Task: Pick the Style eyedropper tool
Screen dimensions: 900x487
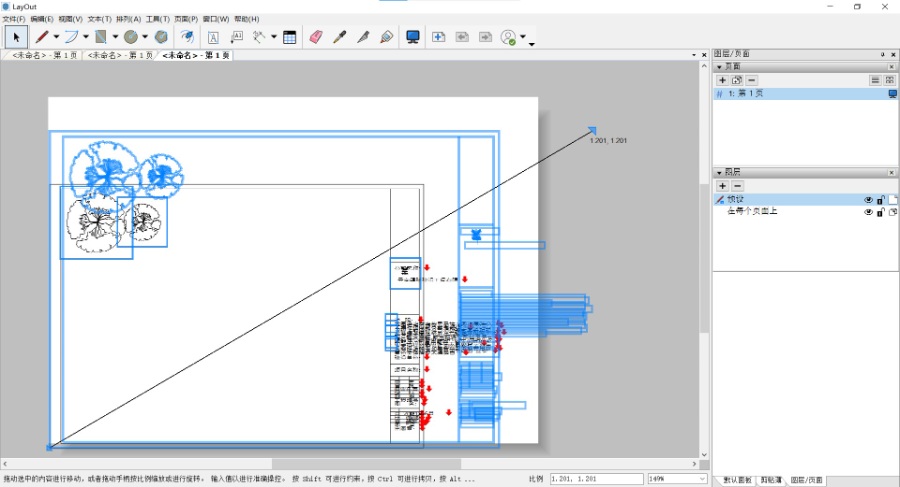Action: pyautogui.click(x=340, y=37)
